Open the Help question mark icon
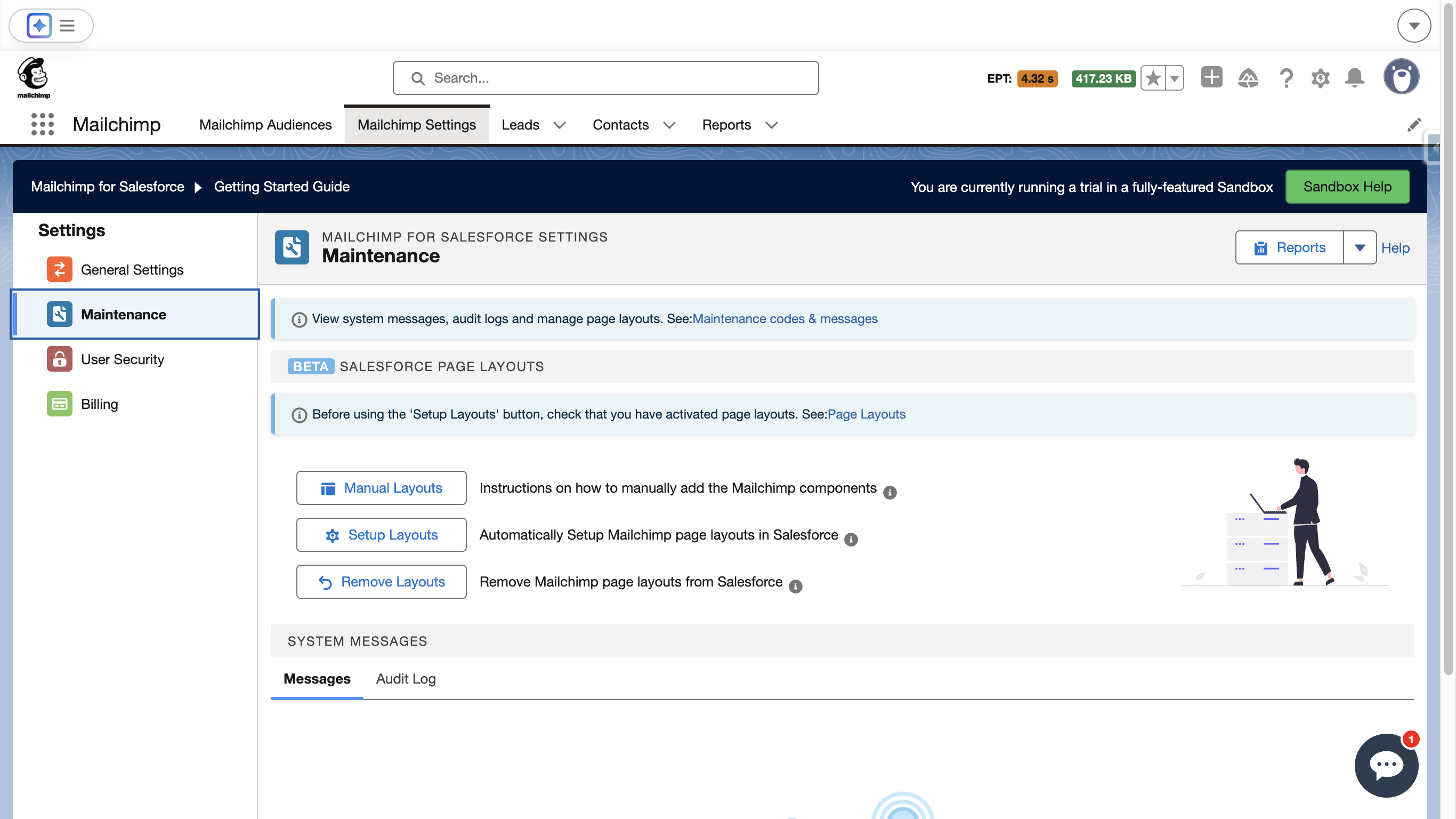The height and width of the screenshot is (819, 1456). click(1286, 78)
